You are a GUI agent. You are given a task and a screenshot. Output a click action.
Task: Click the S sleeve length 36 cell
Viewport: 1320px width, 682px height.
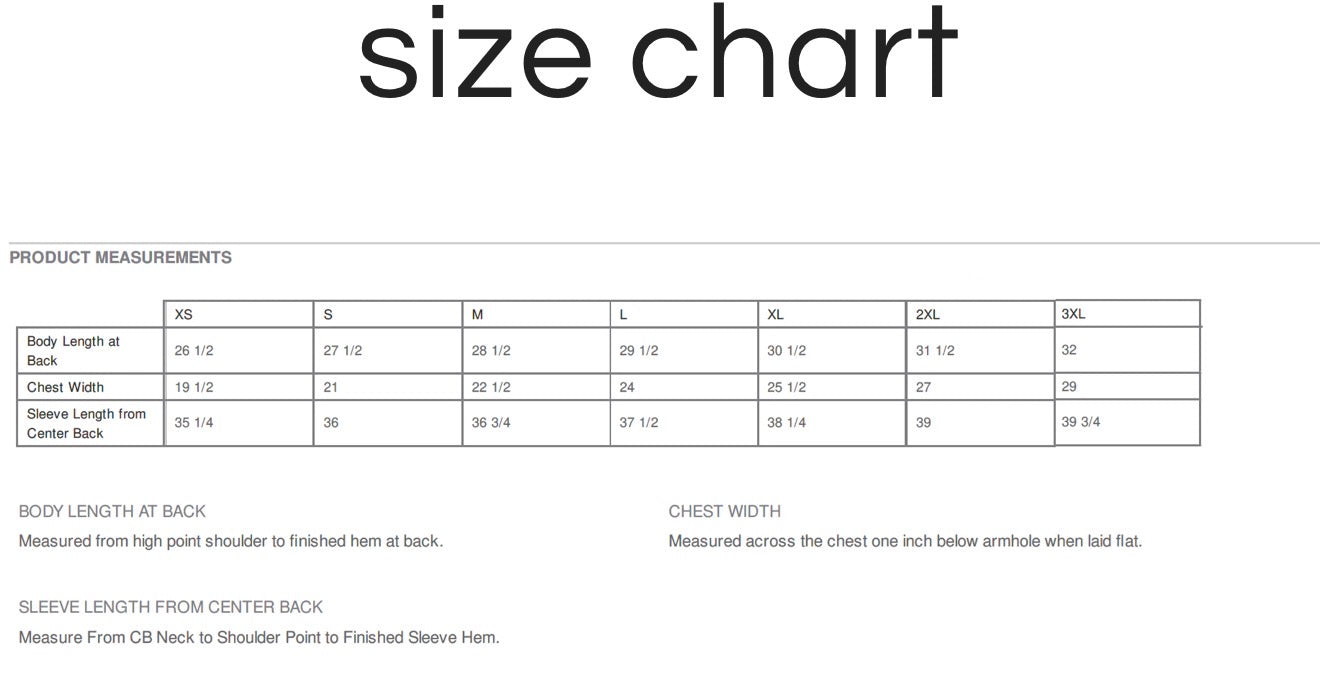(x=388, y=423)
